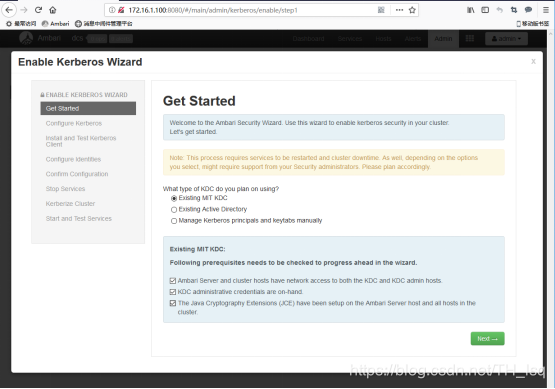Open the mobile bookmarks folder
The width and height of the screenshot is (555, 389).
[x=533, y=24]
